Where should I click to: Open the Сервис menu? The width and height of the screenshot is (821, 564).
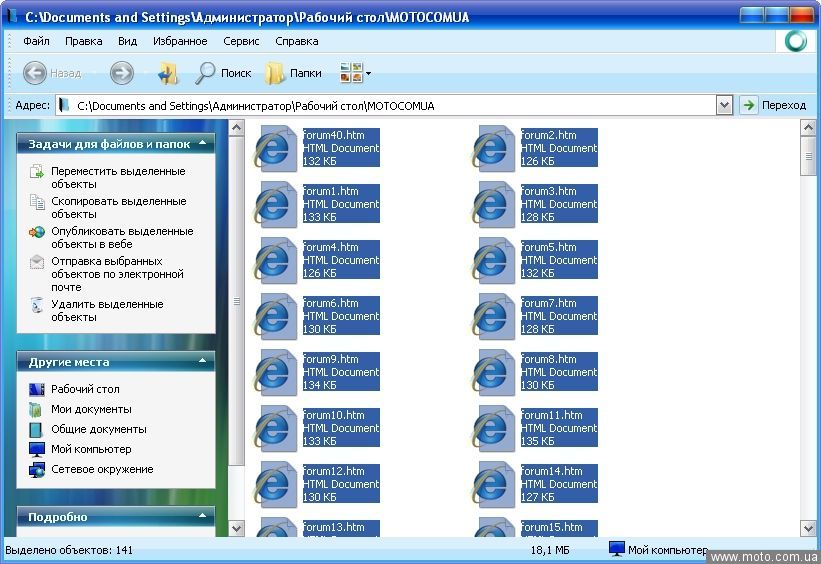point(241,41)
